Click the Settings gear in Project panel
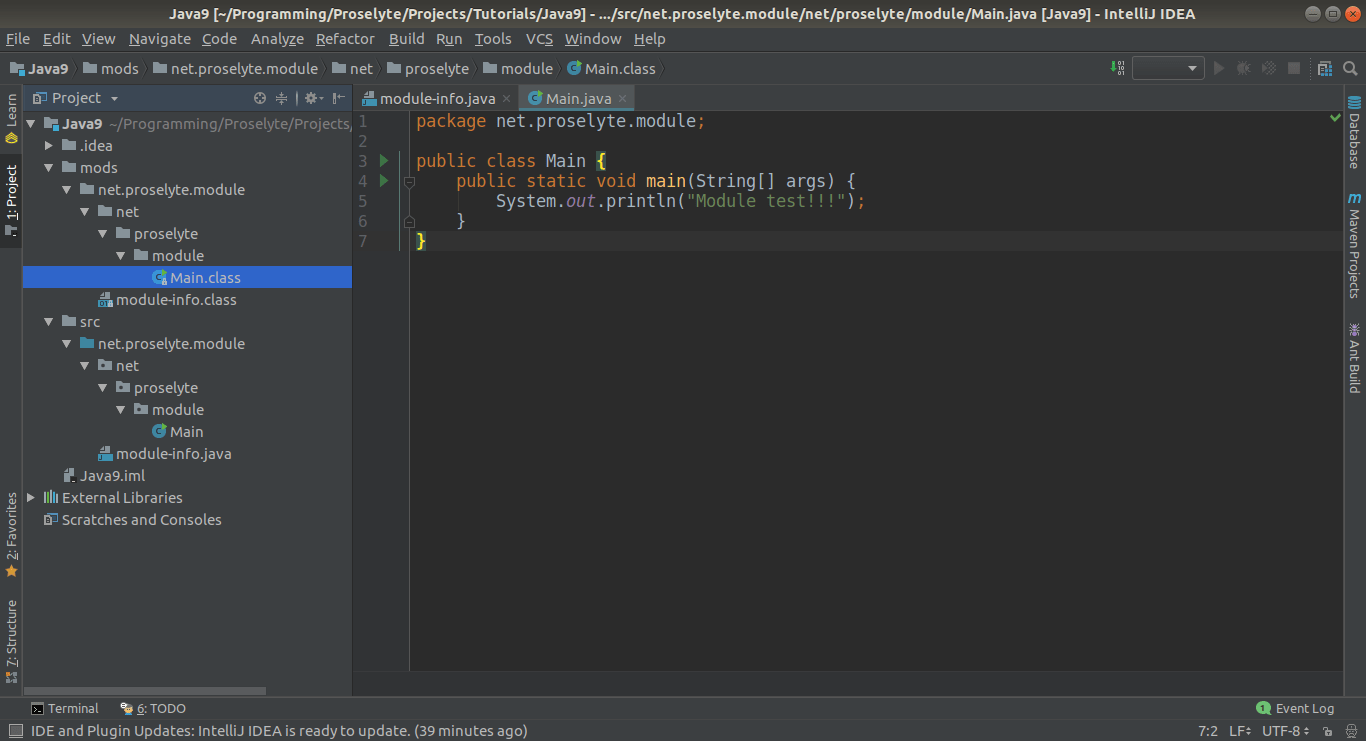The width and height of the screenshot is (1366, 741). click(311, 98)
